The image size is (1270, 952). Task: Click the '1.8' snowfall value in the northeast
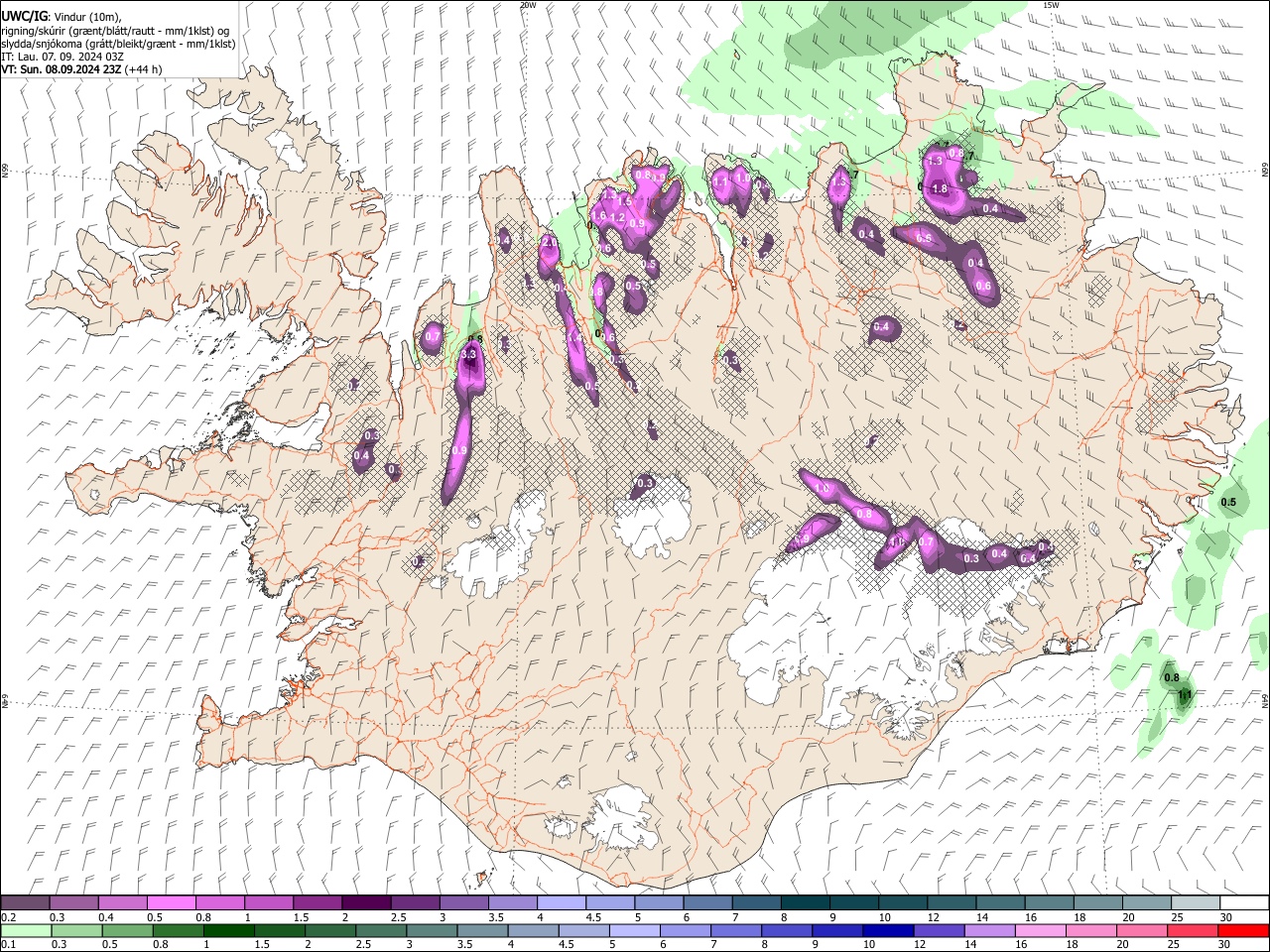941,188
